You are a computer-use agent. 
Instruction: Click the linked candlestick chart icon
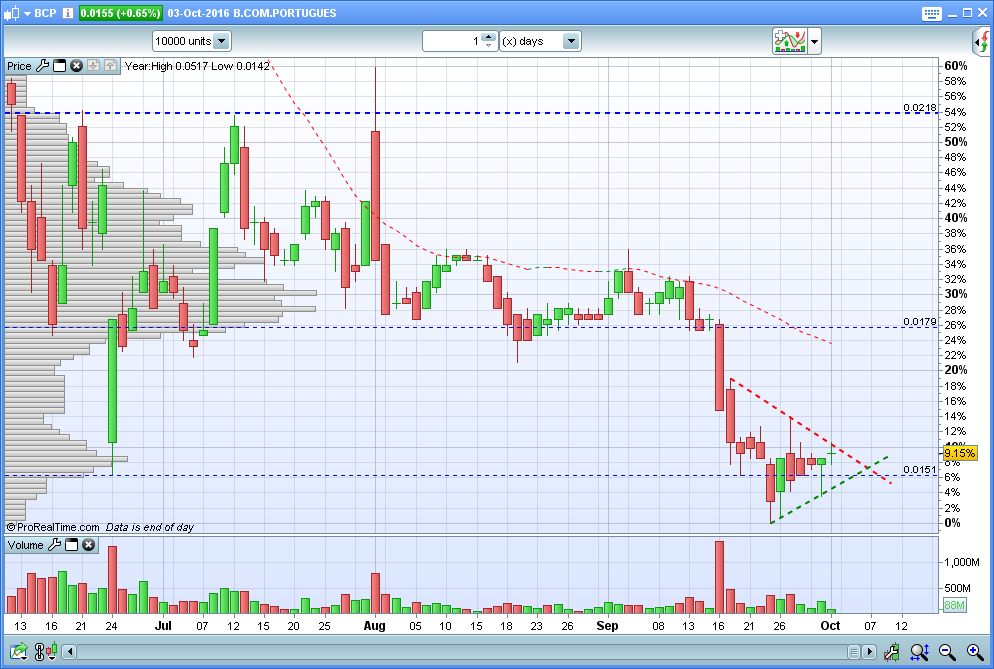pyautogui.click(x=46, y=651)
